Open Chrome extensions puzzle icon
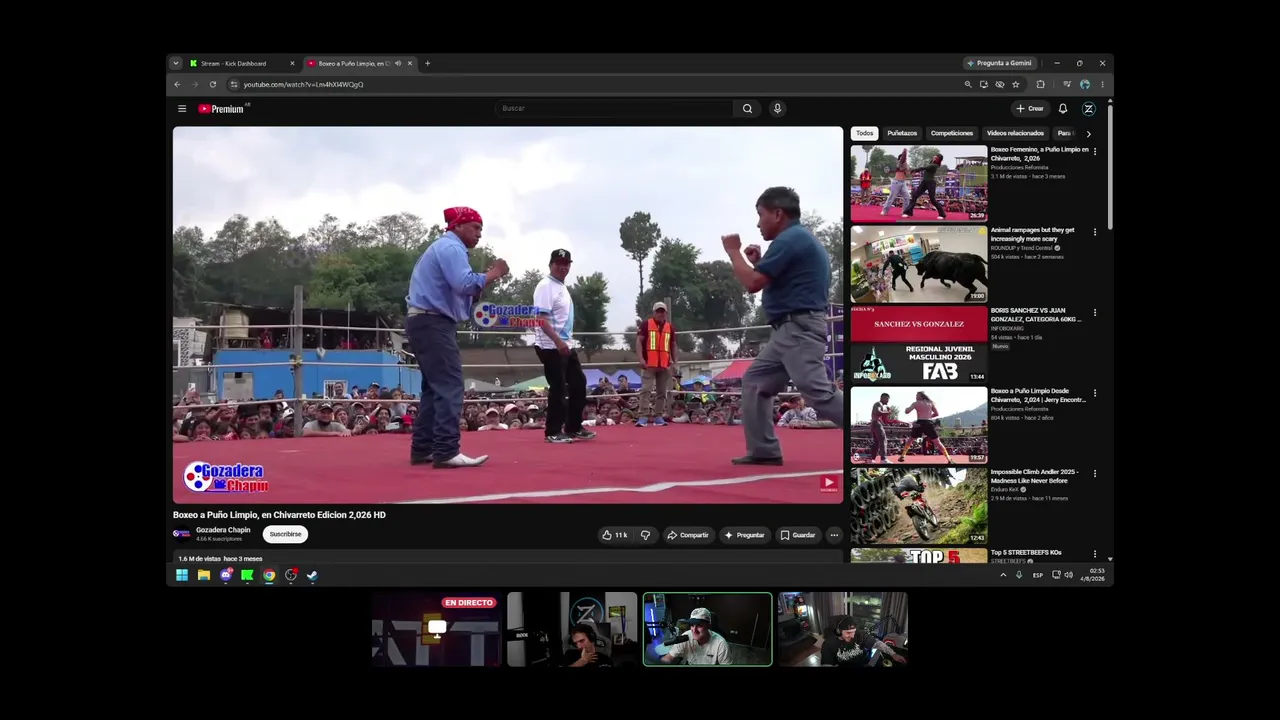The image size is (1280, 720). click(x=1040, y=84)
